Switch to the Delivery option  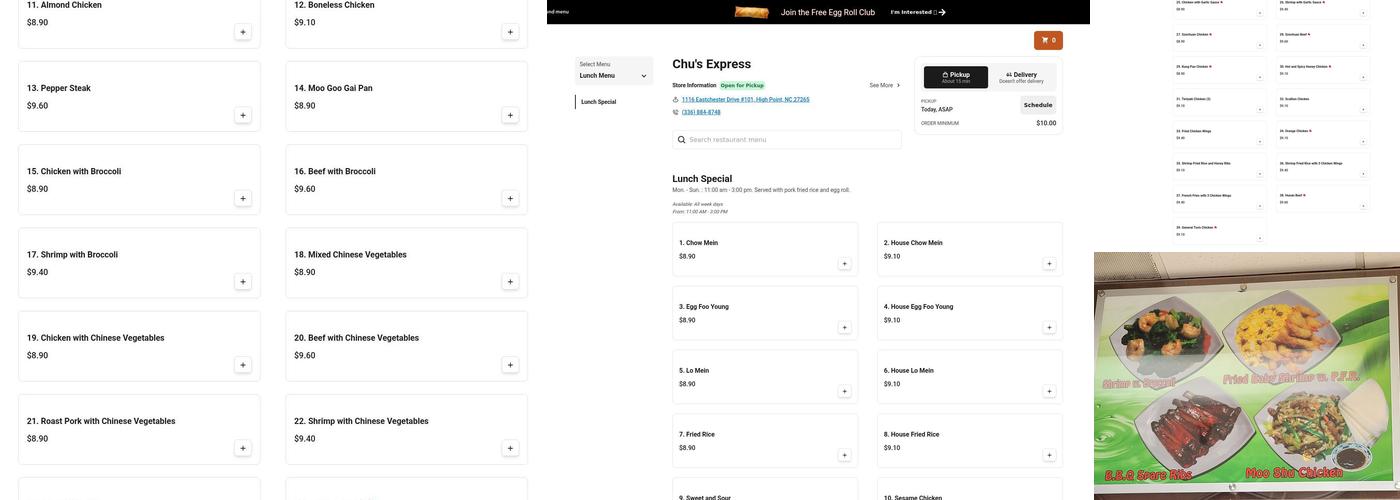coord(1021,77)
